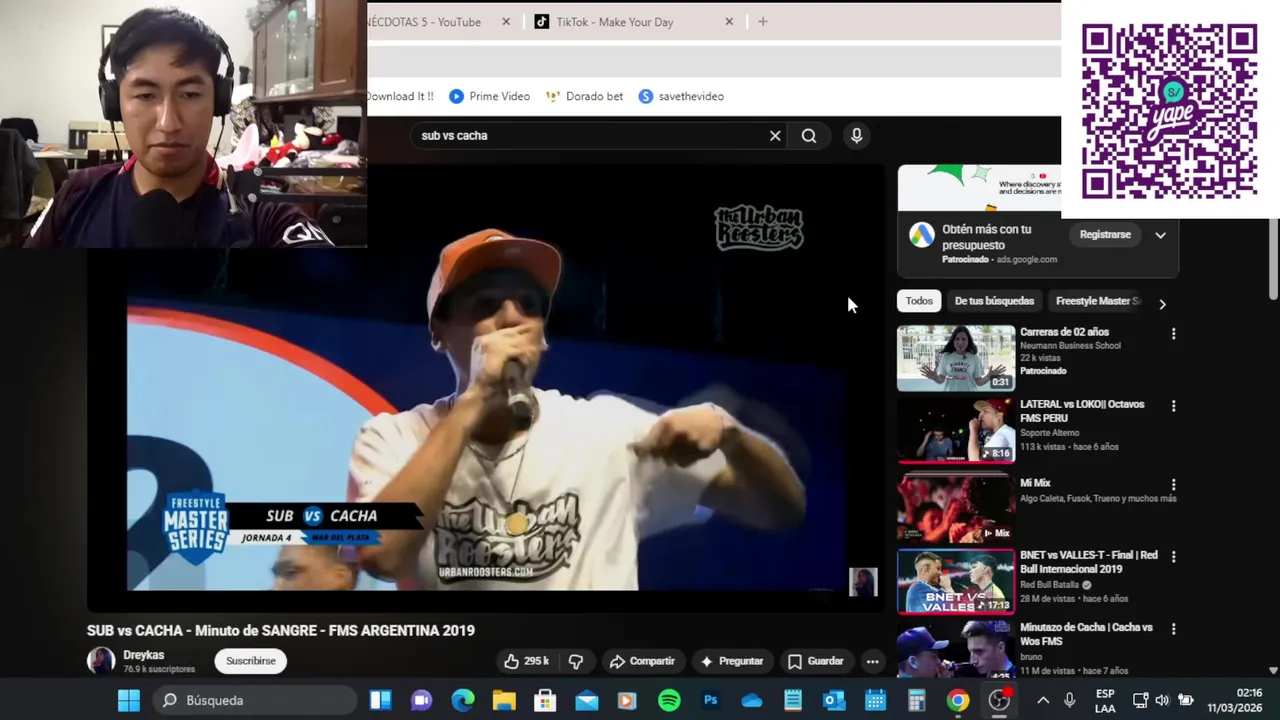Select the Freestyle Master Series chip
Screen dimensions: 1280x720
point(1097,301)
